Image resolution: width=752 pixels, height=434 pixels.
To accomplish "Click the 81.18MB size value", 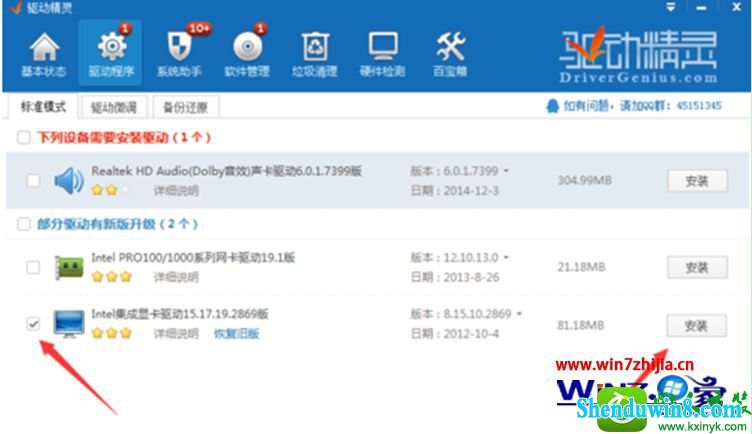I will [x=580, y=325].
